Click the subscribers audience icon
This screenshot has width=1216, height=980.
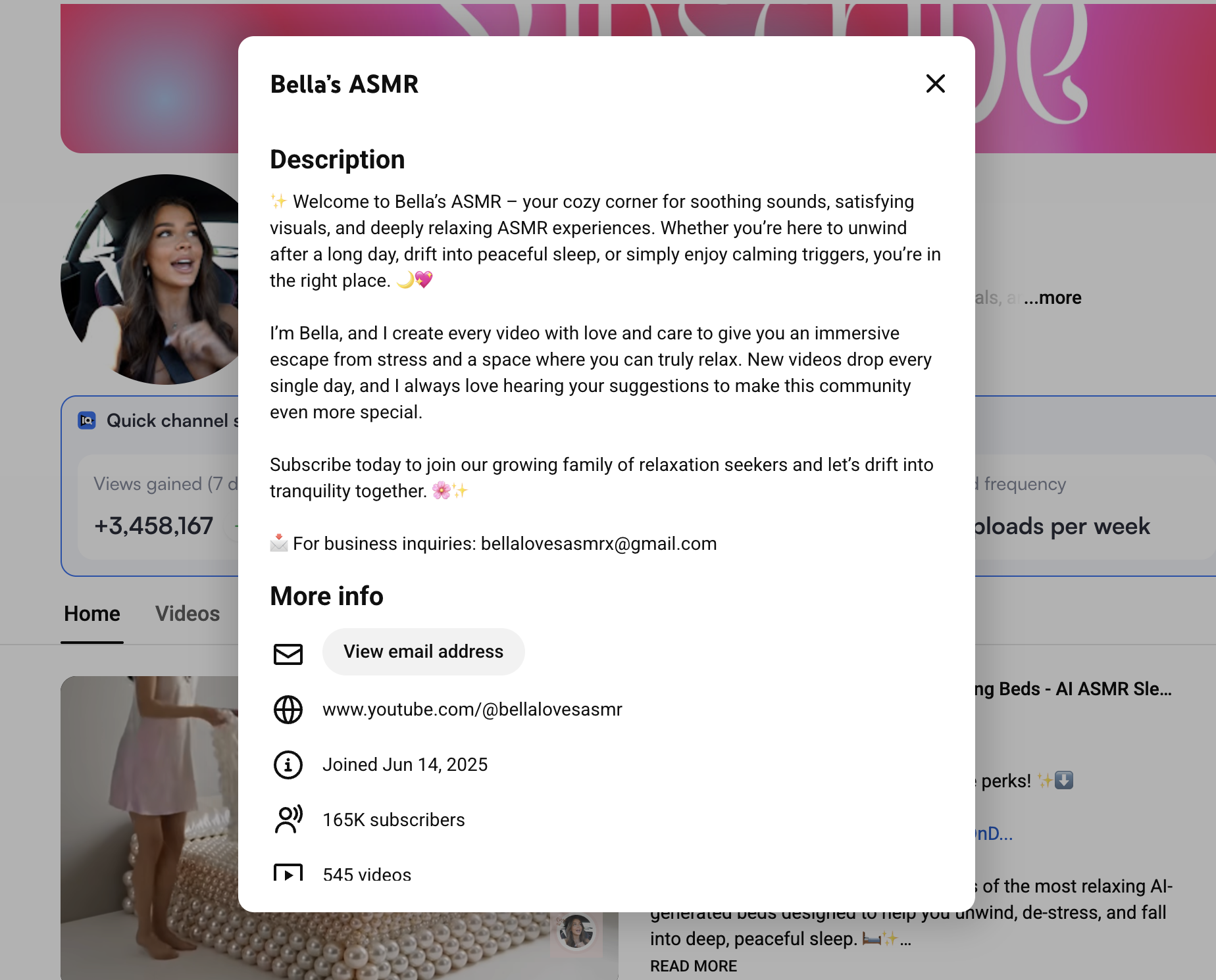click(288, 820)
